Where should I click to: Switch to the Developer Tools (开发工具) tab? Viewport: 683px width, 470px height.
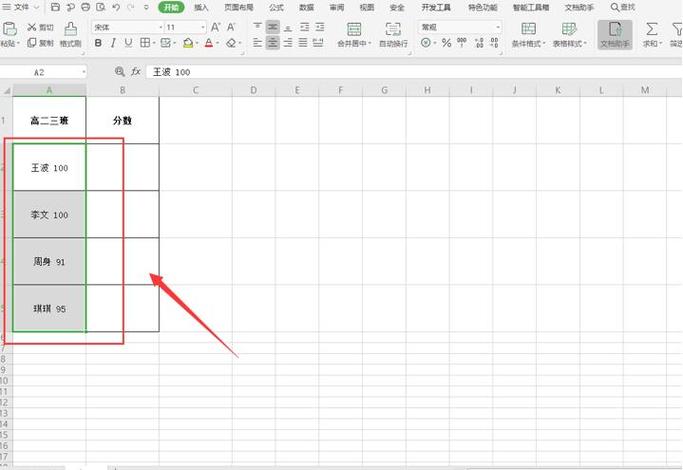[436, 7]
